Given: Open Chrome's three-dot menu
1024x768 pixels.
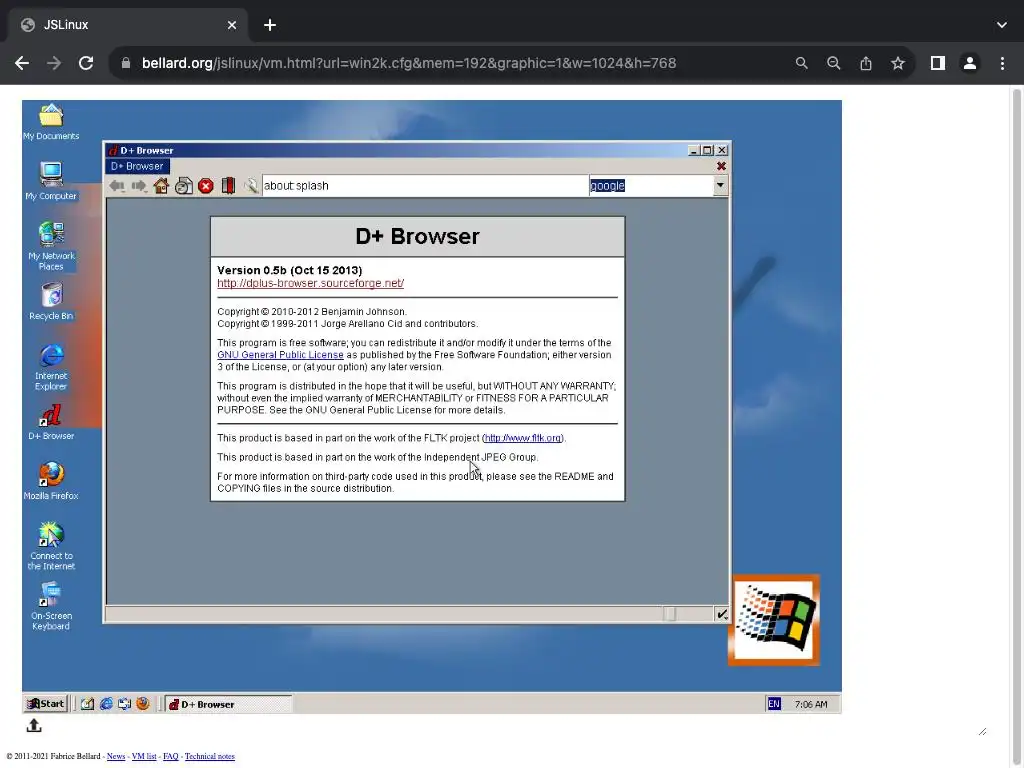Looking at the screenshot, I should coord(1002,63).
